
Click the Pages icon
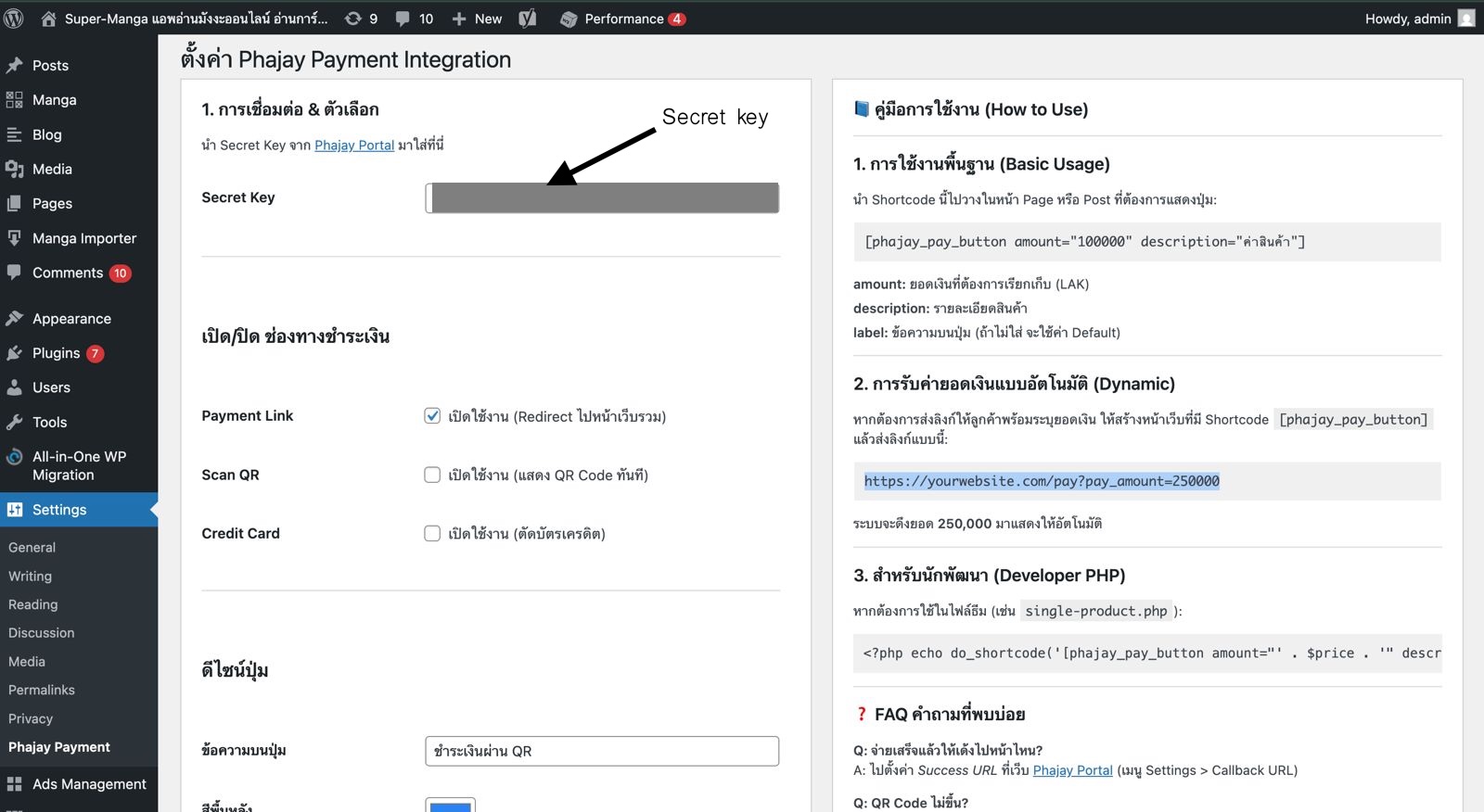[x=14, y=203]
